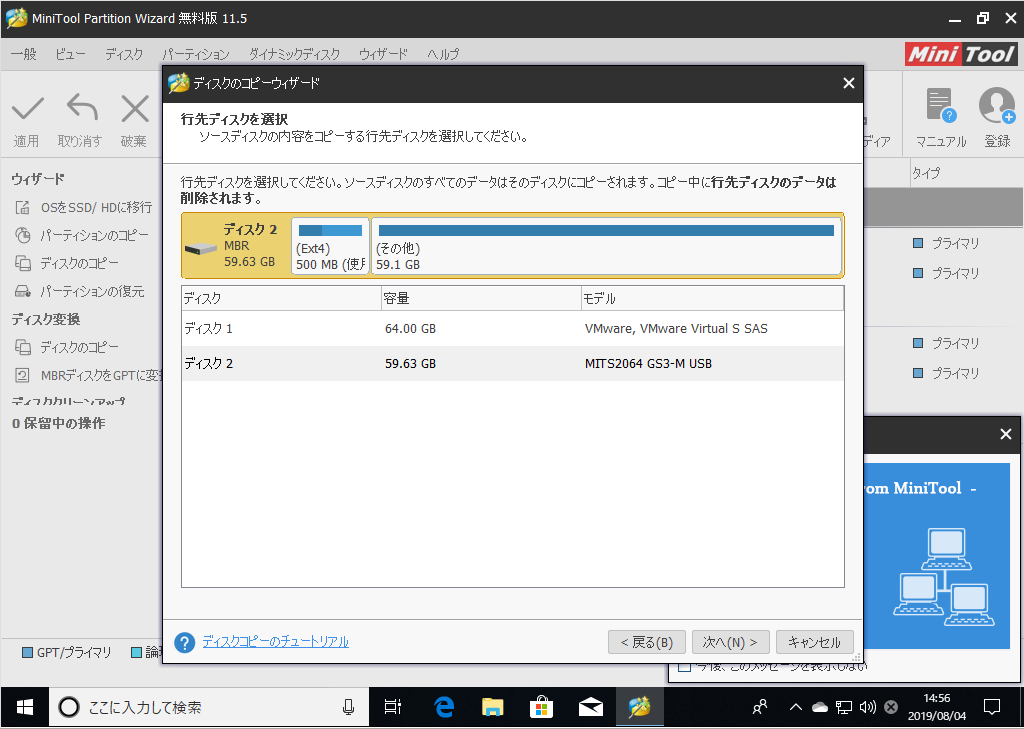The image size is (1024, 729).
Task: Click the 適用 (Apply) checkmark icon
Action: pos(27,110)
